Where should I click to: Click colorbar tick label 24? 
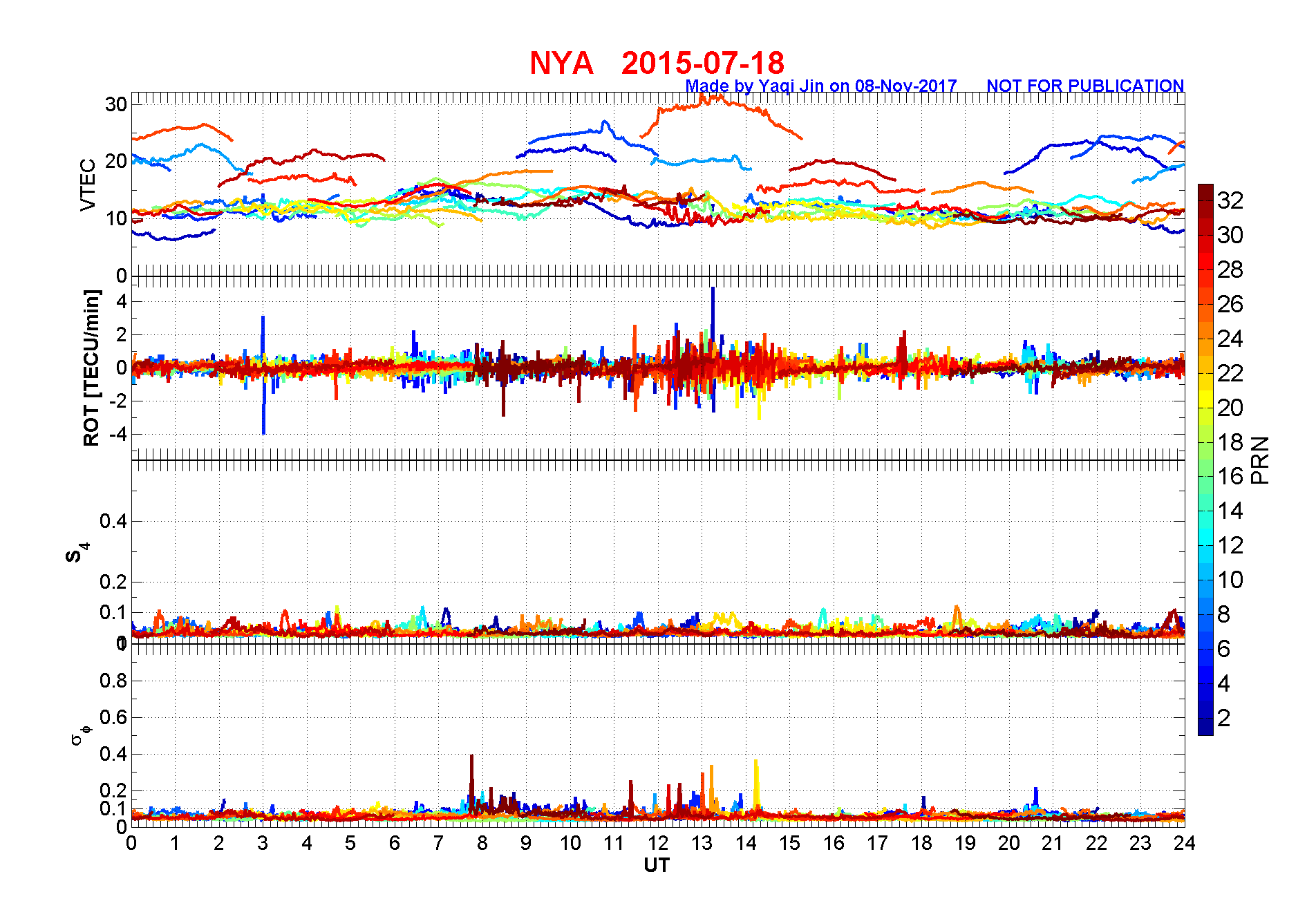[x=1230, y=339]
